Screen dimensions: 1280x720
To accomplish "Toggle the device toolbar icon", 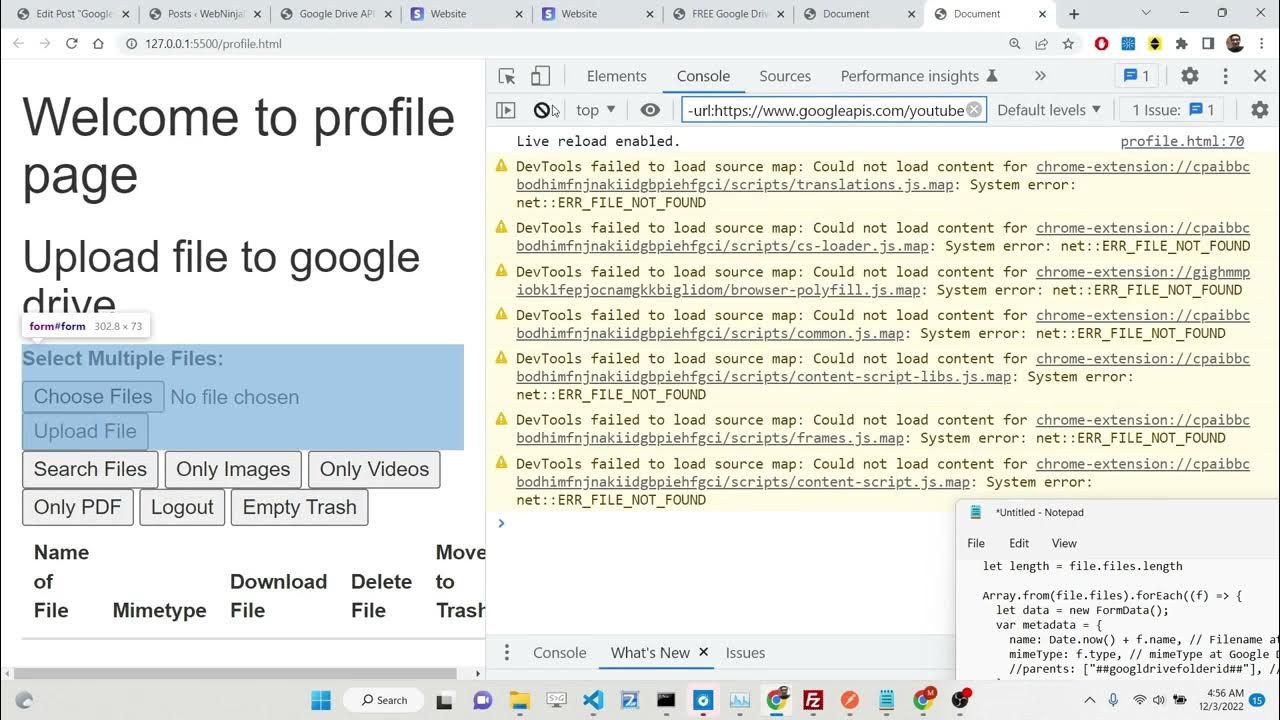I will tap(540, 76).
